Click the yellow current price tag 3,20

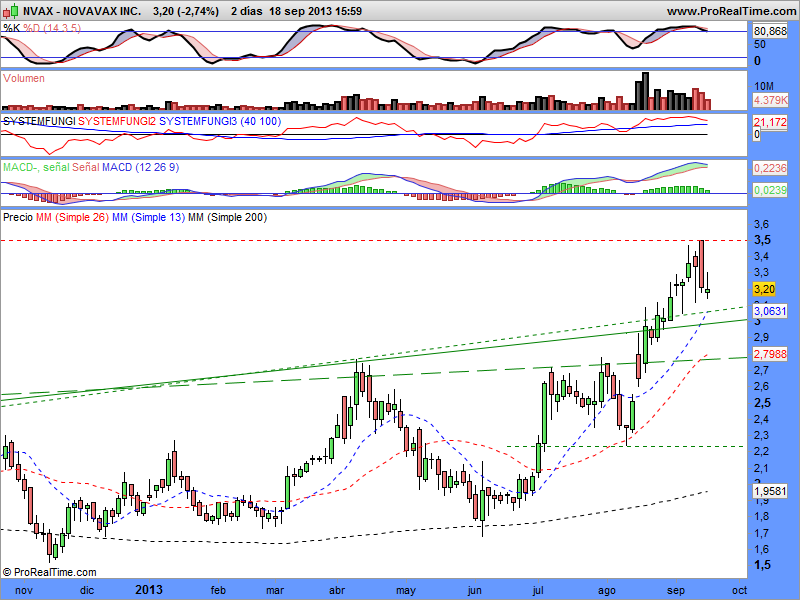pyautogui.click(x=764, y=289)
